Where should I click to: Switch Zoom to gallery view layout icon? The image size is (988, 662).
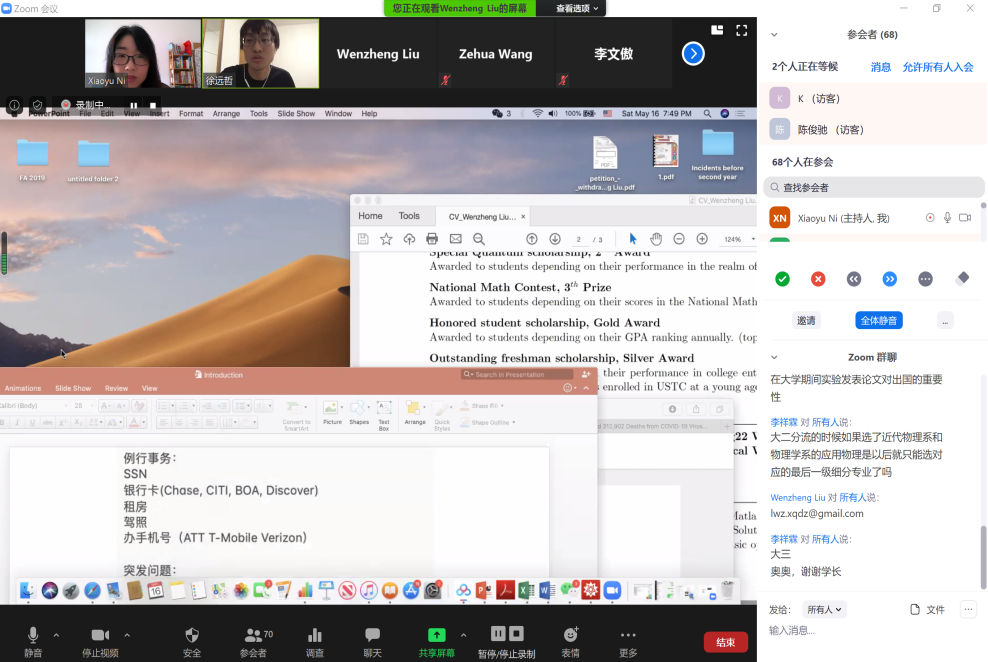(x=717, y=30)
